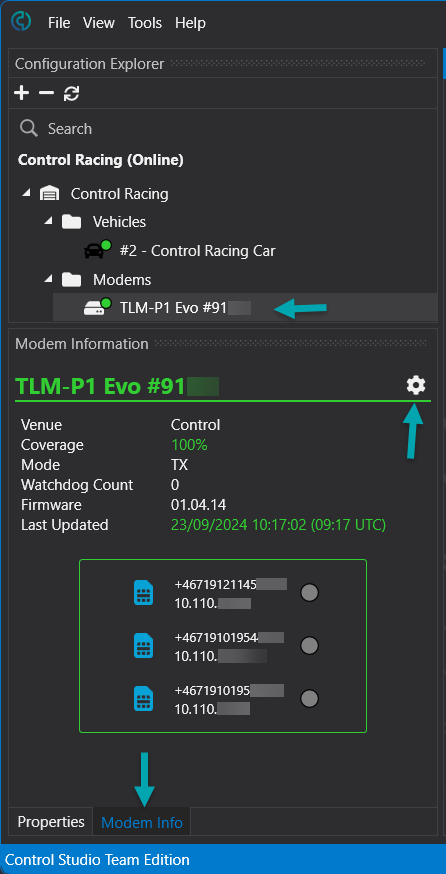Refresh the Configuration Explorer
This screenshot has width=446, height=874.
tap(71, 93)
